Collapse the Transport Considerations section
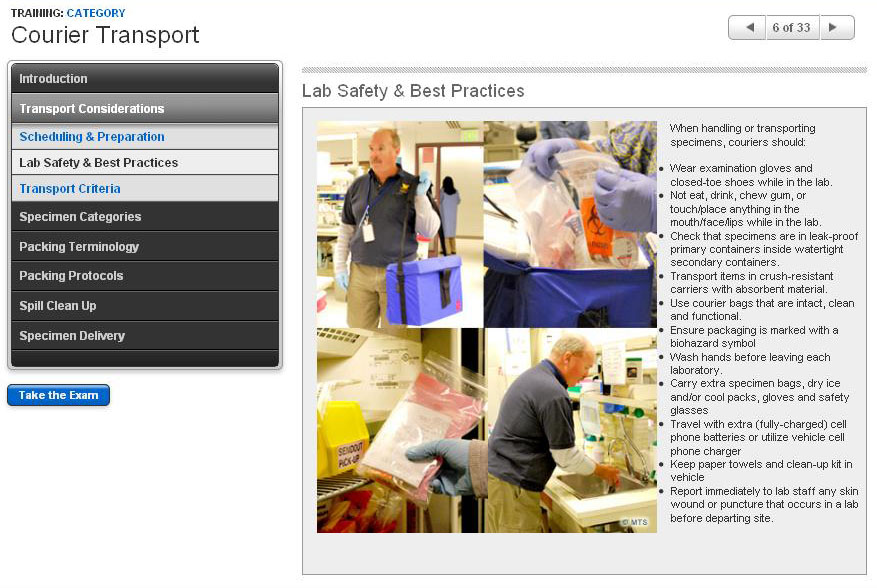The height and width of the screenshot is (588, 877). (144, 109)
